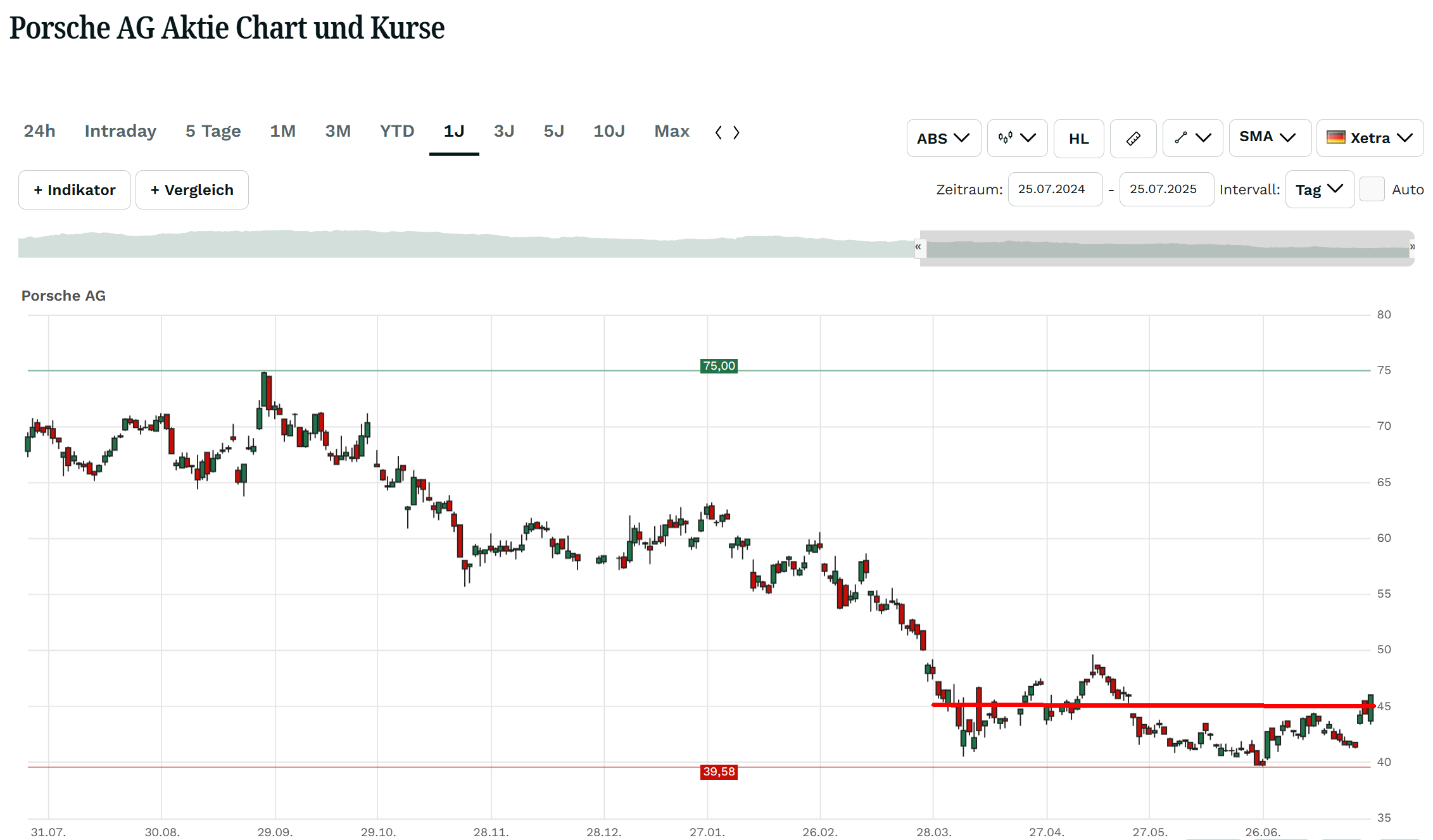Switch to the 24h time range tab
Image resolution: width=1433 pixels, height=840 pixels.
point(39,131)
